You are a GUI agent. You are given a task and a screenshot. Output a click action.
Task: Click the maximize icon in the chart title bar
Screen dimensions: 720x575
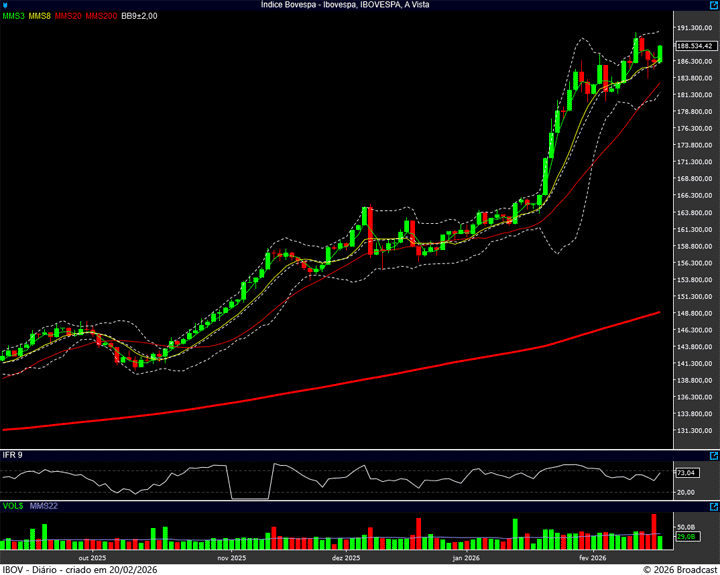coord(711,6)
